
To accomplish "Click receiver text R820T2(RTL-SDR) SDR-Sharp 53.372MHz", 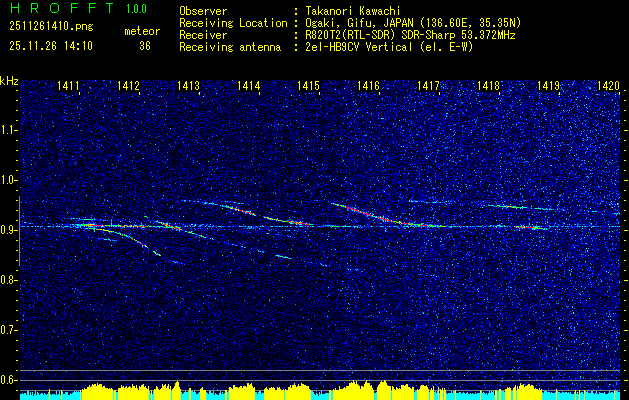I will (x=410, y=35).
